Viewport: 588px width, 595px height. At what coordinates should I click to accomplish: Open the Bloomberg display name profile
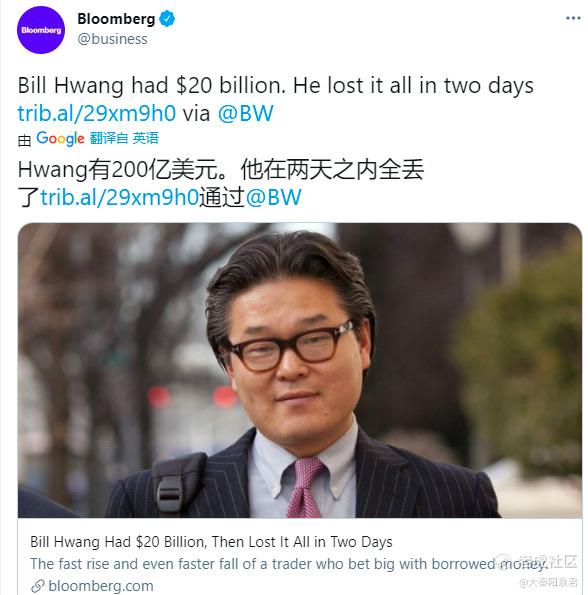point(116,19)
